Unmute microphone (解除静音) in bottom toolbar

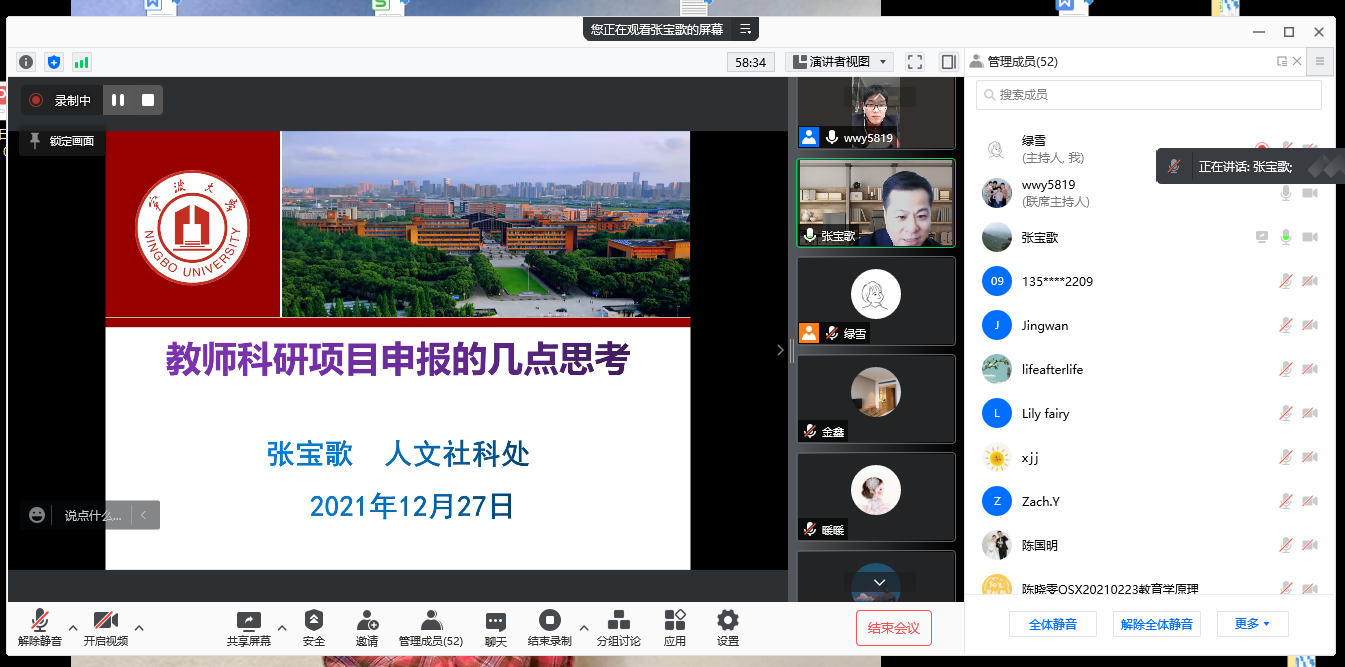pos(40,621)
